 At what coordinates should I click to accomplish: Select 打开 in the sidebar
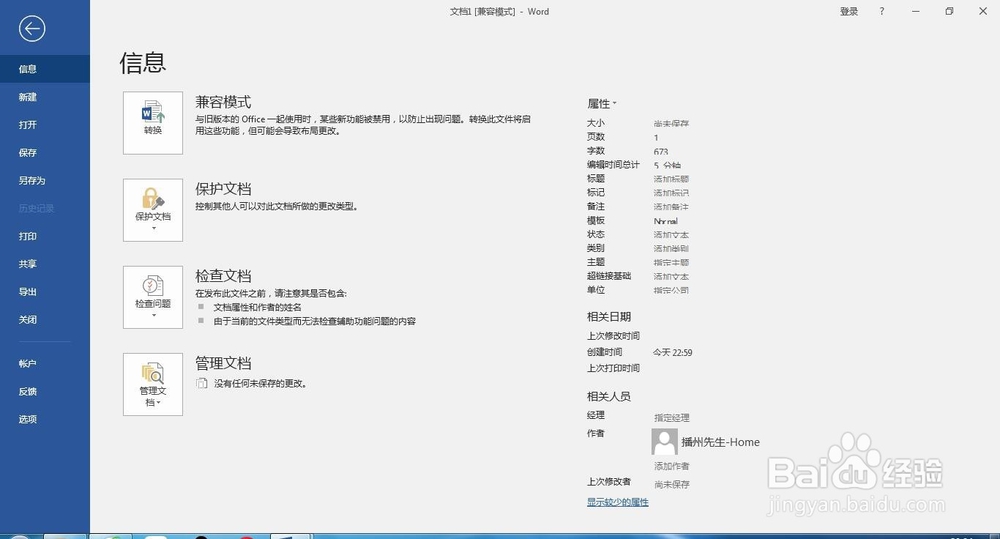[x=45, y=125]
